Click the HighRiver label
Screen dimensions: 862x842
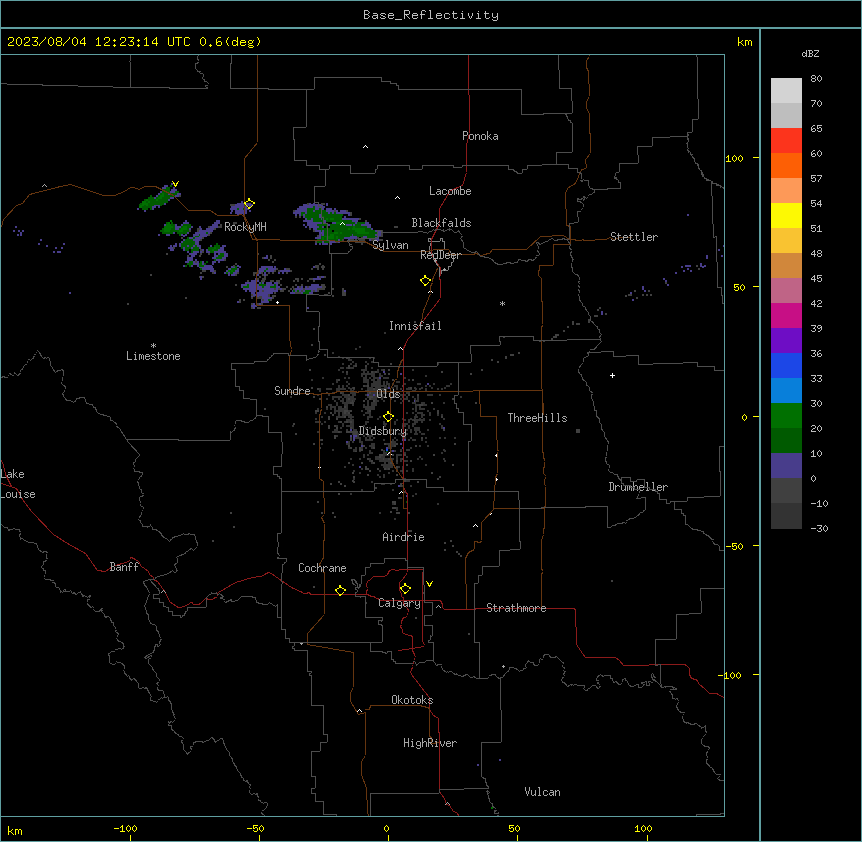coord(430,743)
